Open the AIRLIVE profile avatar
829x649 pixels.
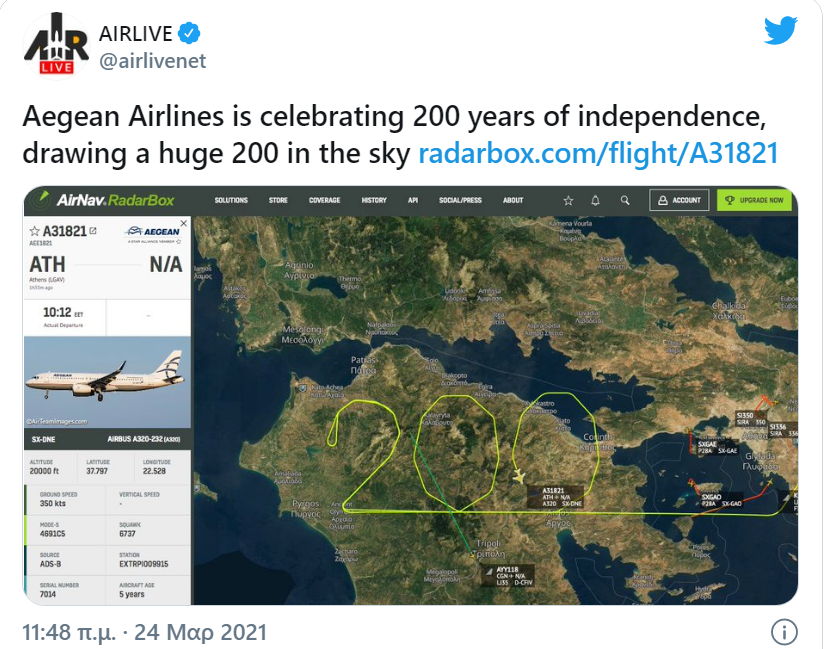[49, 47]
